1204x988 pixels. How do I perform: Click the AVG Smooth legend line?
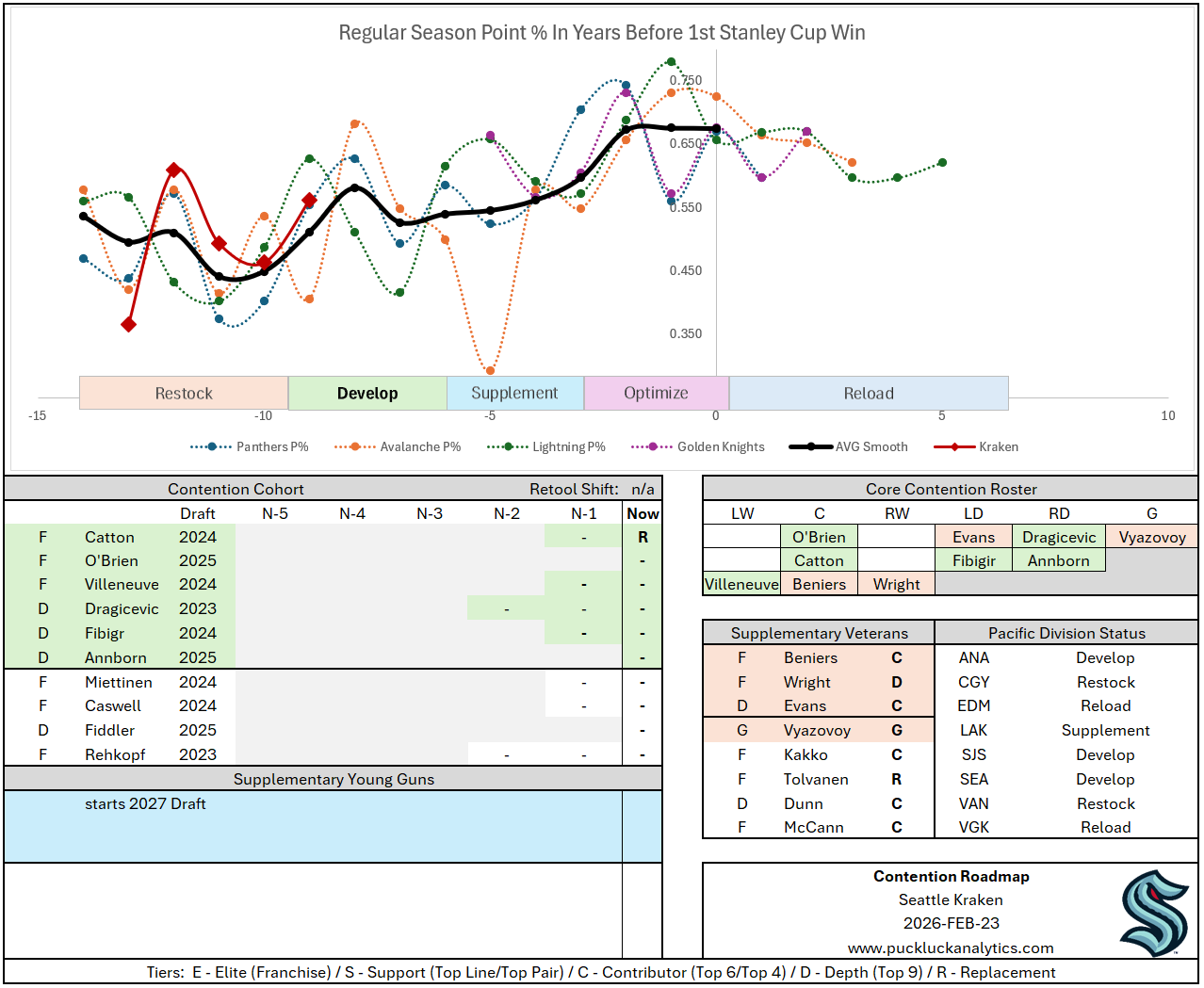810,446
